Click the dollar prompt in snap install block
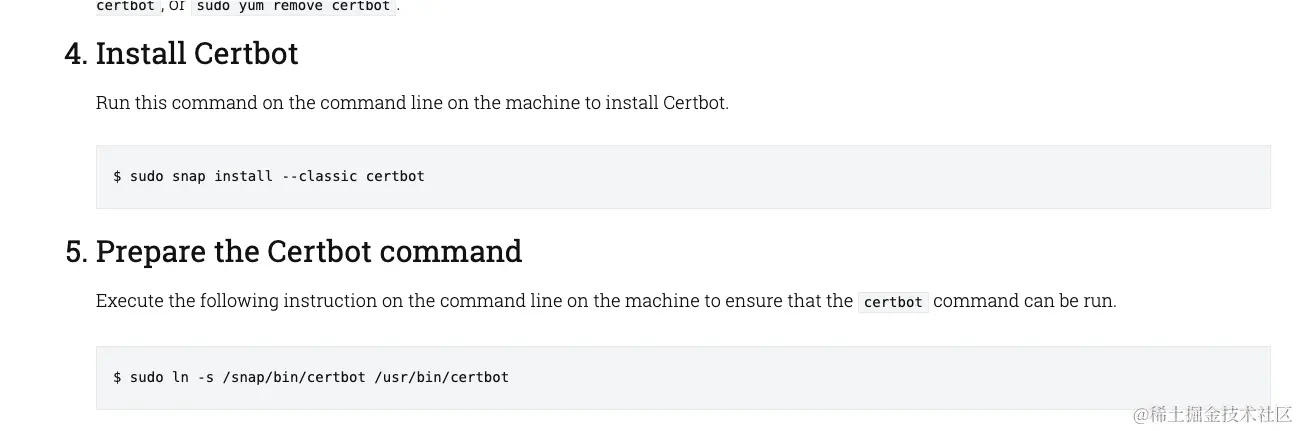 point(117,176)
